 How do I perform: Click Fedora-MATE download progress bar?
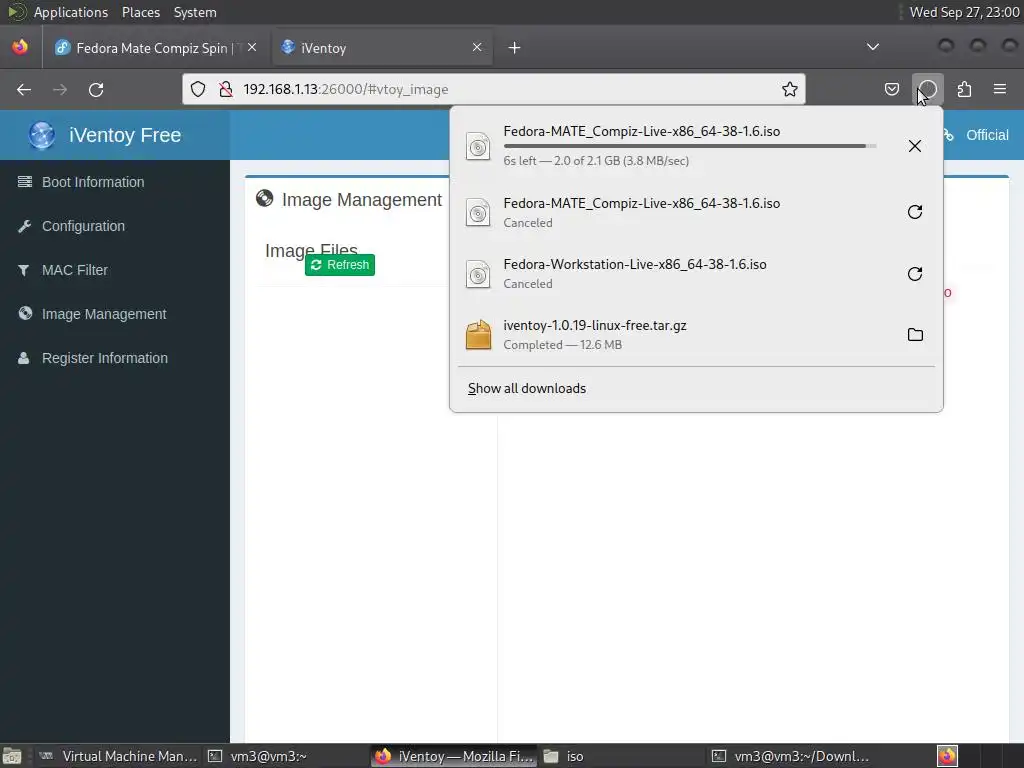click(x=690, y=146)
